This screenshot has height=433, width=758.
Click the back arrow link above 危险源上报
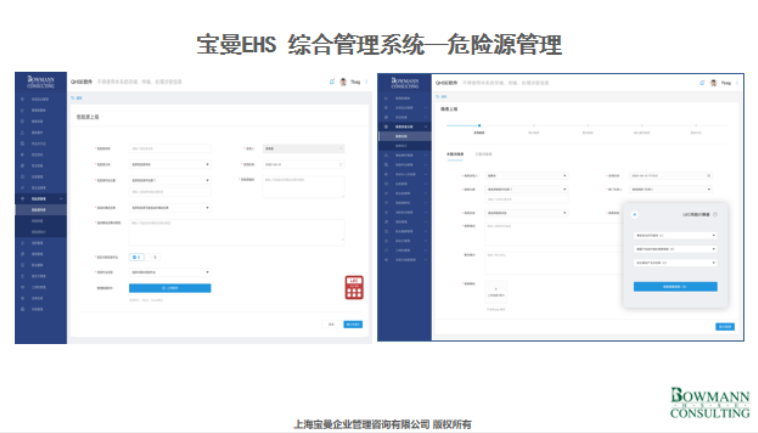pos(77,98)
